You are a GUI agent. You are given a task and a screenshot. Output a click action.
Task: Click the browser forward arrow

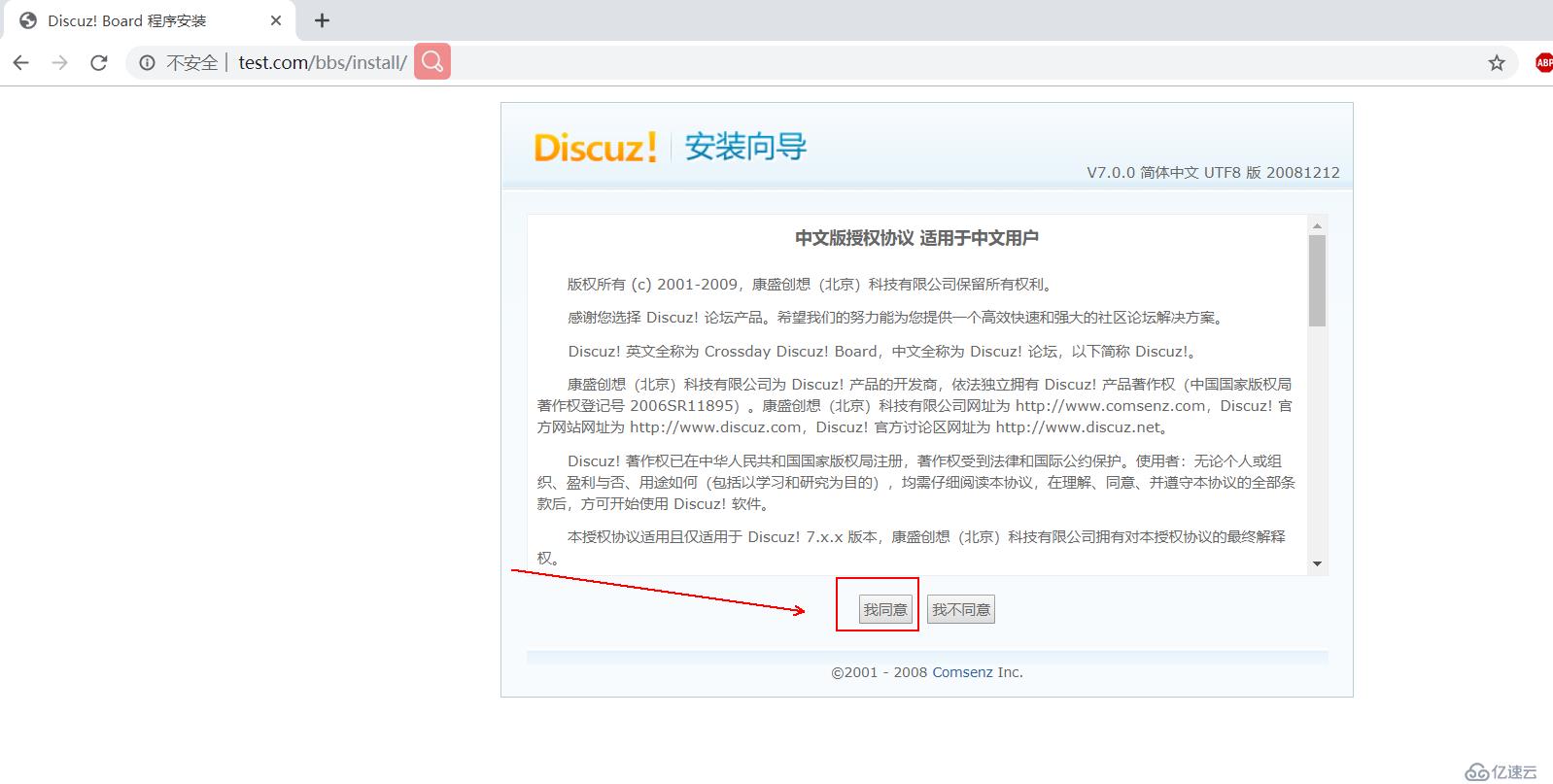60,63
